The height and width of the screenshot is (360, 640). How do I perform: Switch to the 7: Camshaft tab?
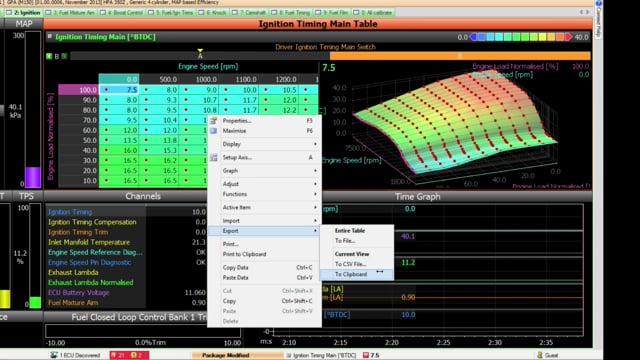pos(249,13)
